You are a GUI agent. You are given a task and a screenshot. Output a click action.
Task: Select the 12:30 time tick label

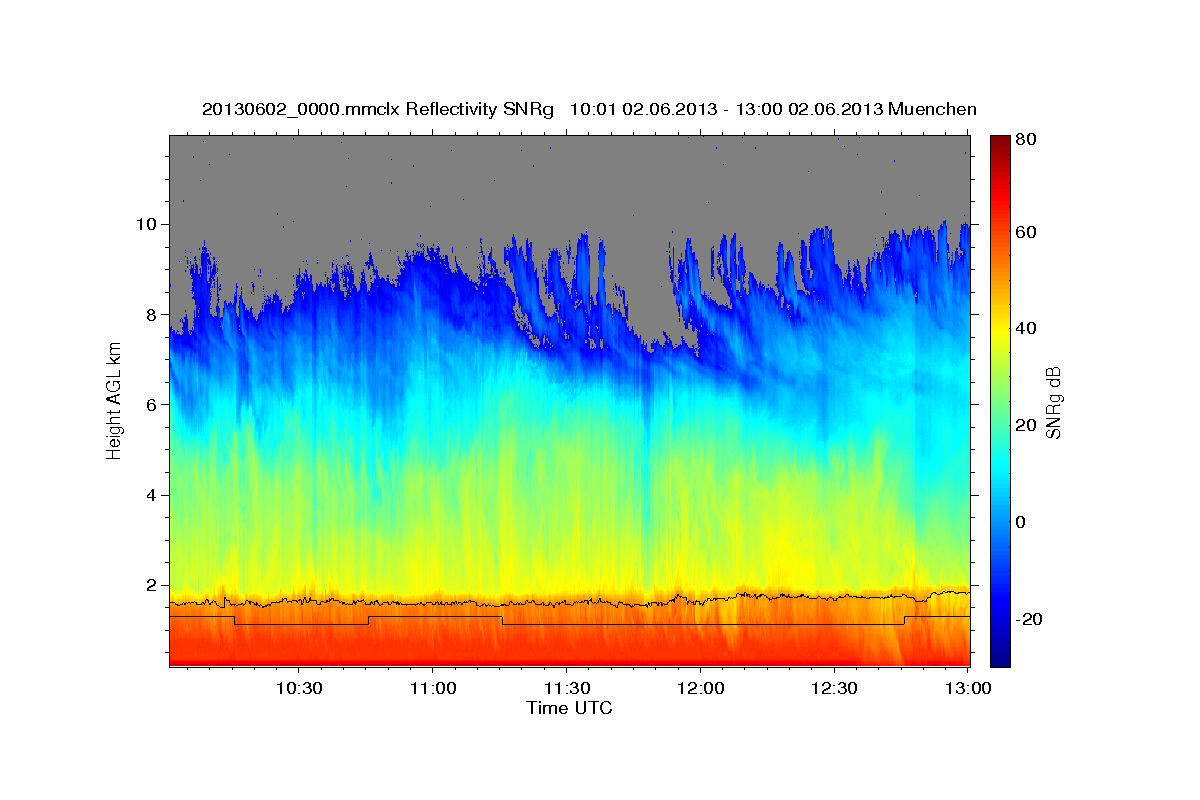pyautogui.click(x=834, y=689)
